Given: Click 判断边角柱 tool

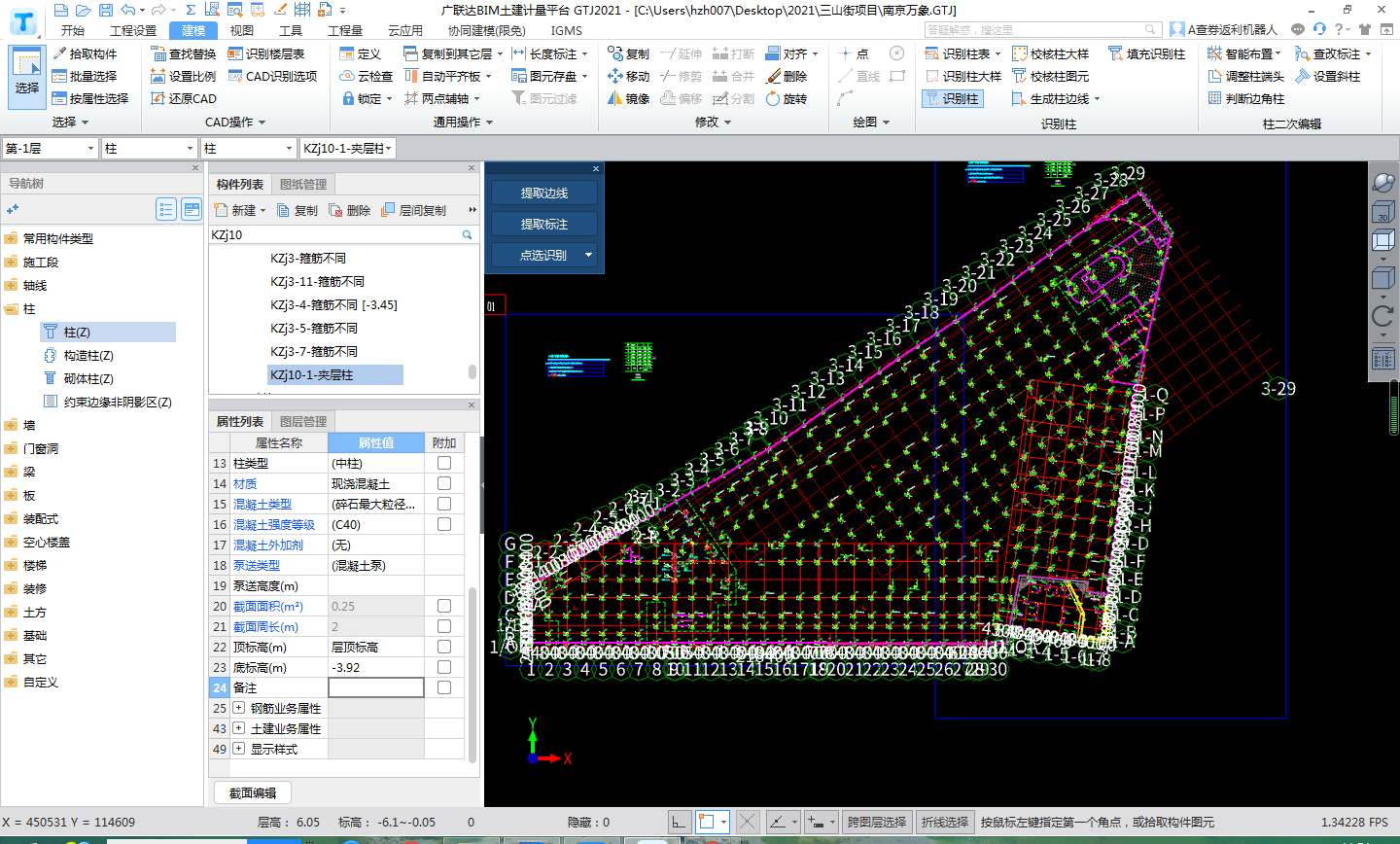Looking at the screenshot, I should click(1245, 98).
